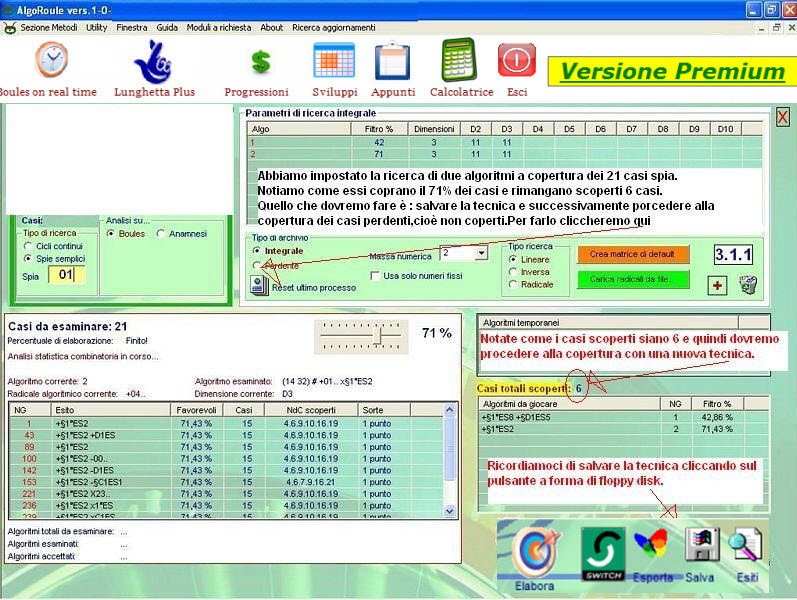This screenshot has height=600, width=797.
Task: Close the parameters panel red X
Action: pyautogui.click(x=783, y=117)
